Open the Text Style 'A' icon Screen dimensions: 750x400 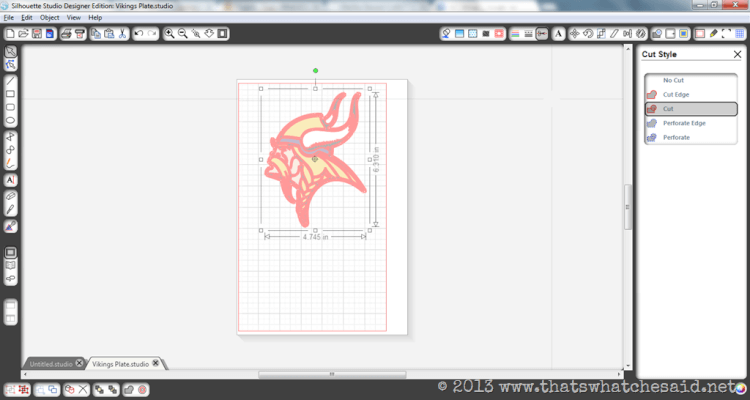point(558,33)
